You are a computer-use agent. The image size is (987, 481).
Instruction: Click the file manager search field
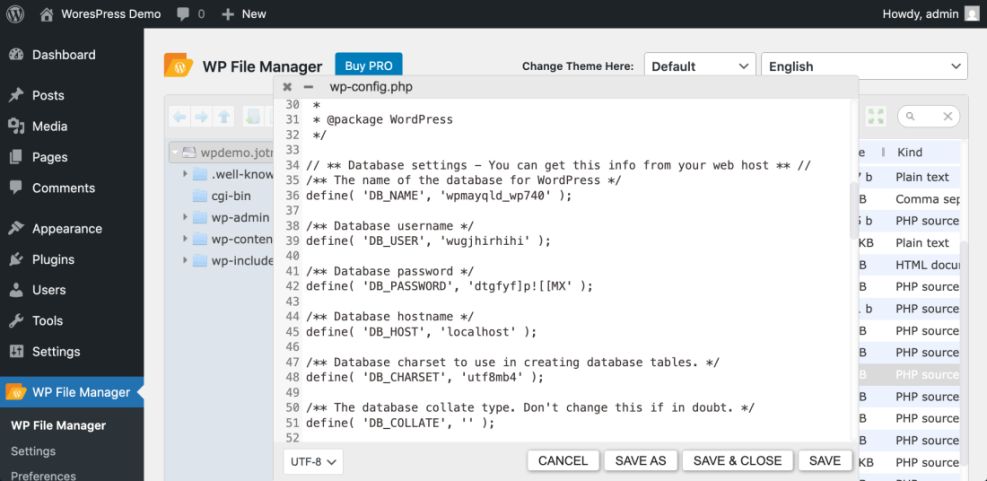(928, 116)
